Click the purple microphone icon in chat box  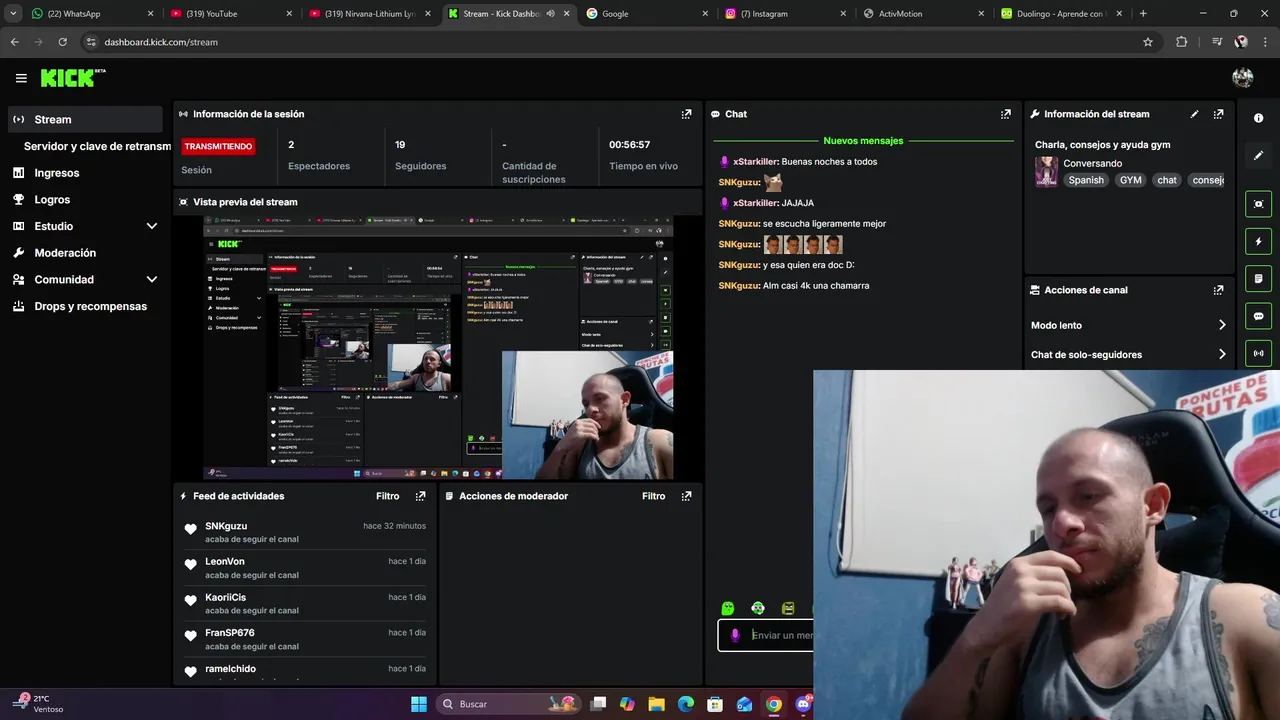[735, 635]
